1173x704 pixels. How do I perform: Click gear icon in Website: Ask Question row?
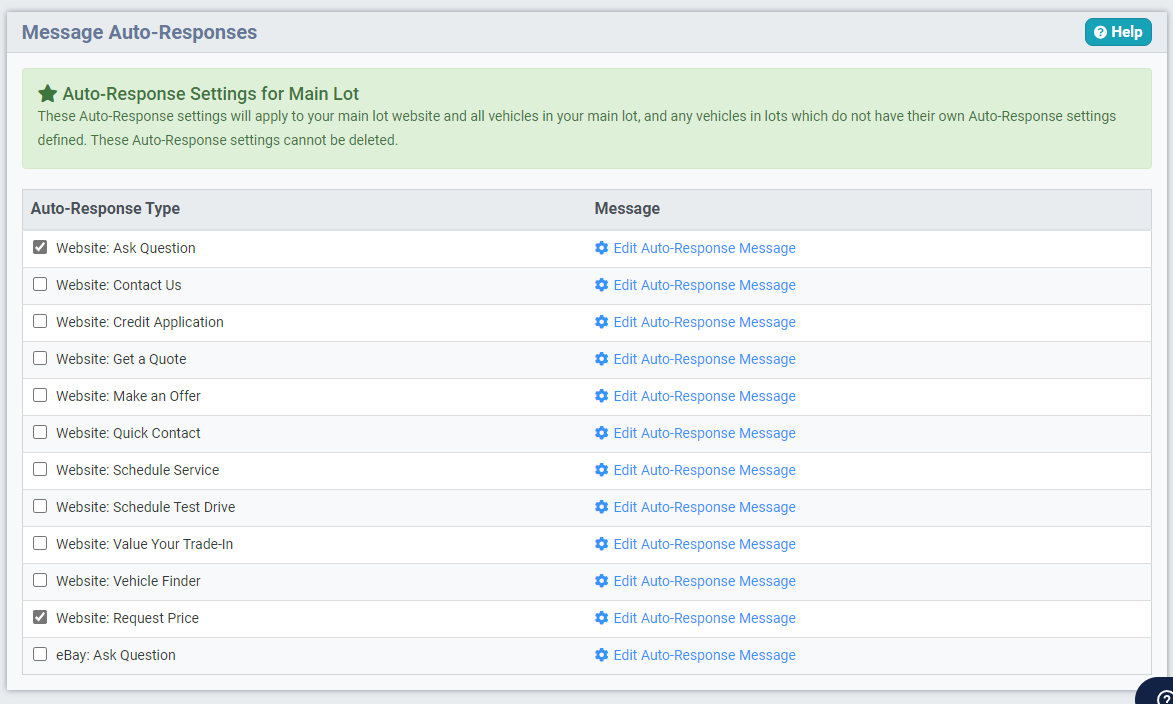[601, 248]
